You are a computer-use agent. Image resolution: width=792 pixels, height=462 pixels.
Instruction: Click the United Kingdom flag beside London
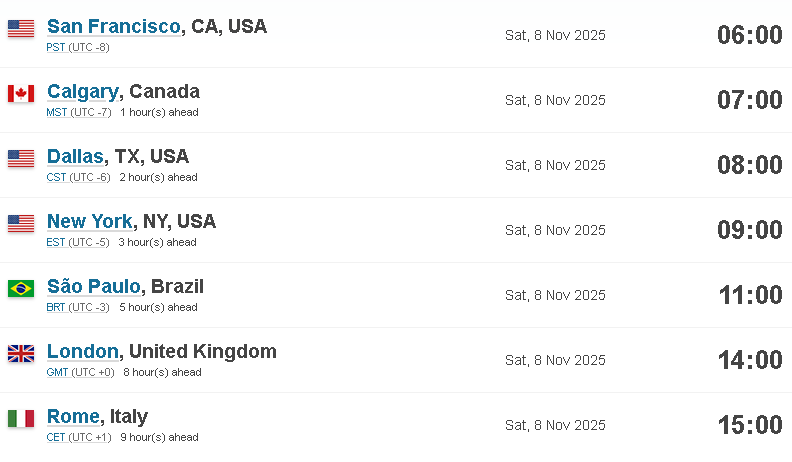coord(21,354)
